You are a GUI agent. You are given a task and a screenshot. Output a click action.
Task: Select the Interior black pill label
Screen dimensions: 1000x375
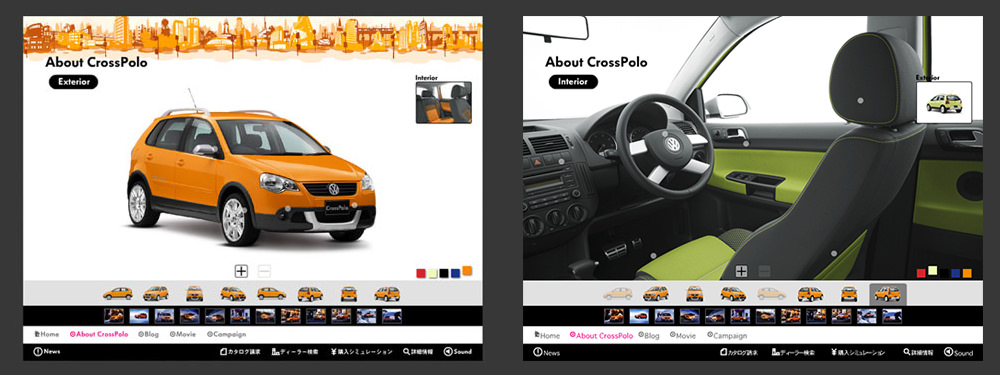pos(573,82)
